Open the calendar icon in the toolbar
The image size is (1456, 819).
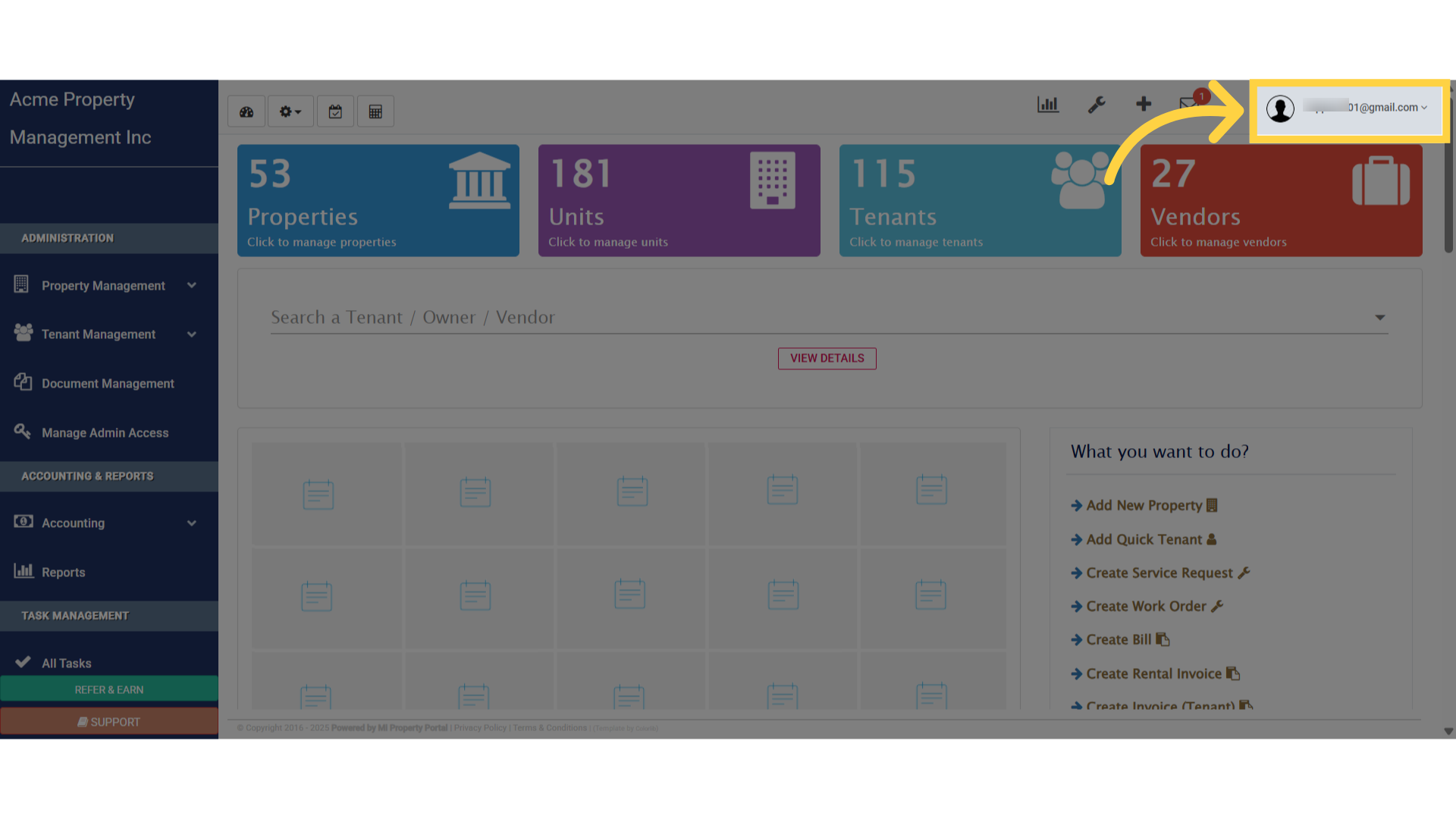pos(335,111)
